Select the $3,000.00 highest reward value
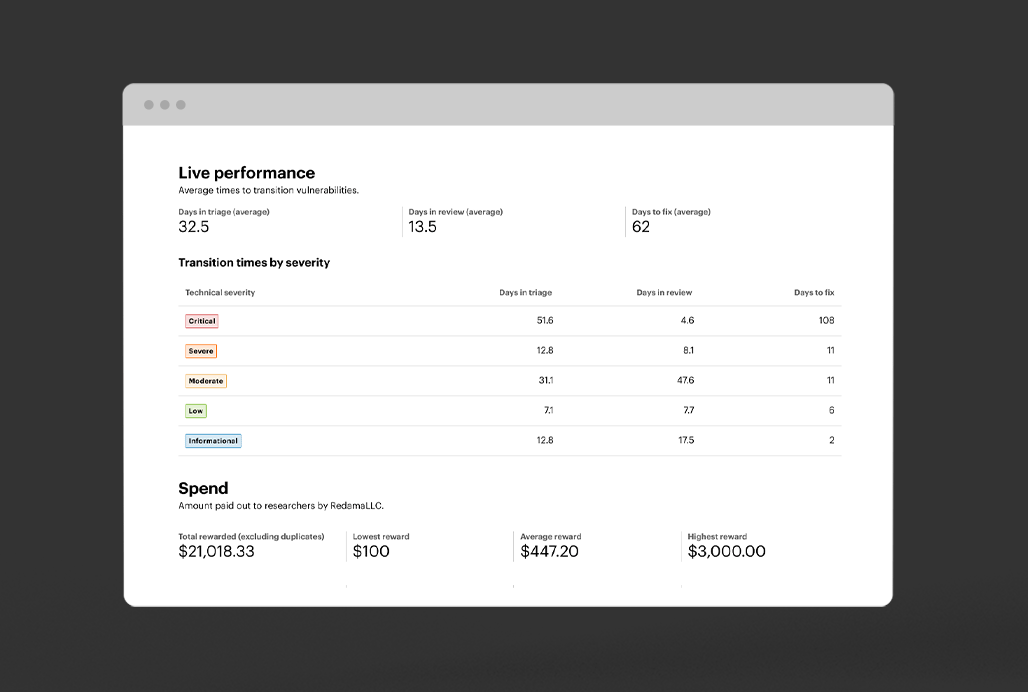The width and height of the screenshot is (1028, 692). [727, 552]
